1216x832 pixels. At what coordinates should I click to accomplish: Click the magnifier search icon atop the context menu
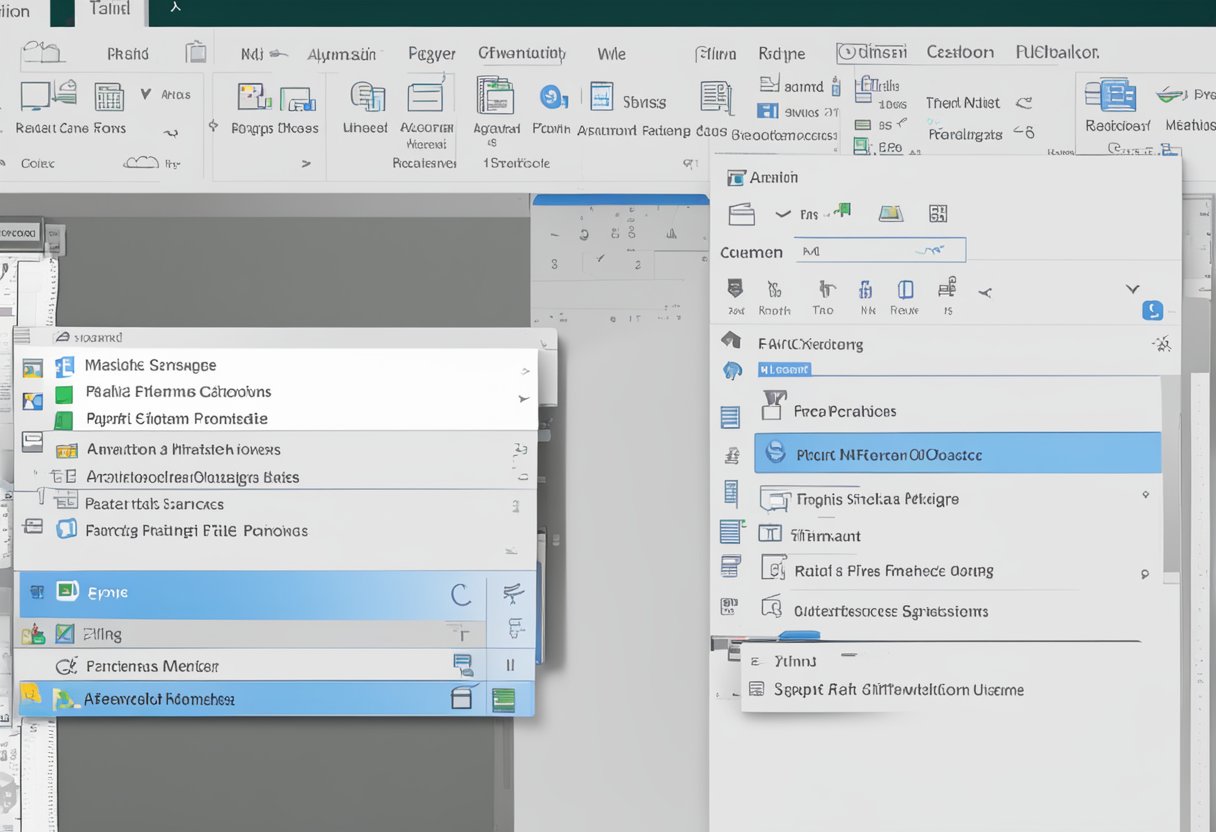[61, 337]
